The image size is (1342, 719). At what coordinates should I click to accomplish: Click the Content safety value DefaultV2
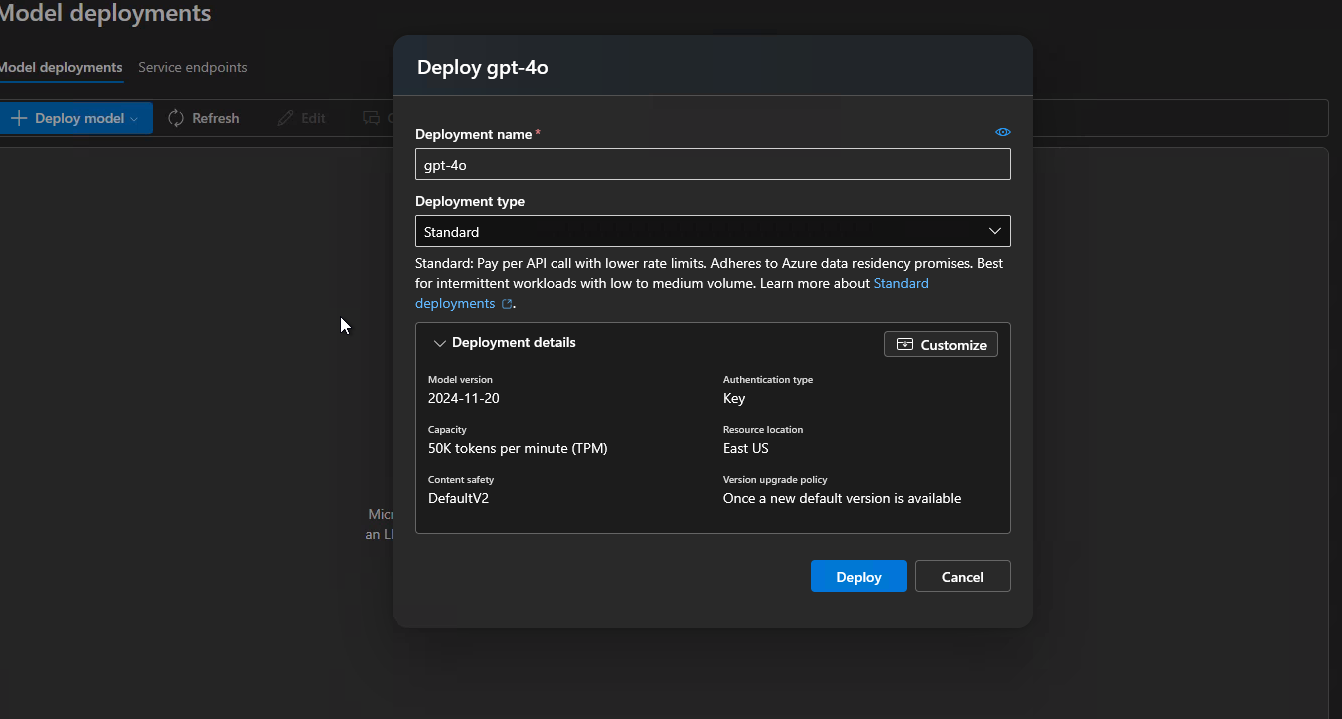click(x=458, y=498)
